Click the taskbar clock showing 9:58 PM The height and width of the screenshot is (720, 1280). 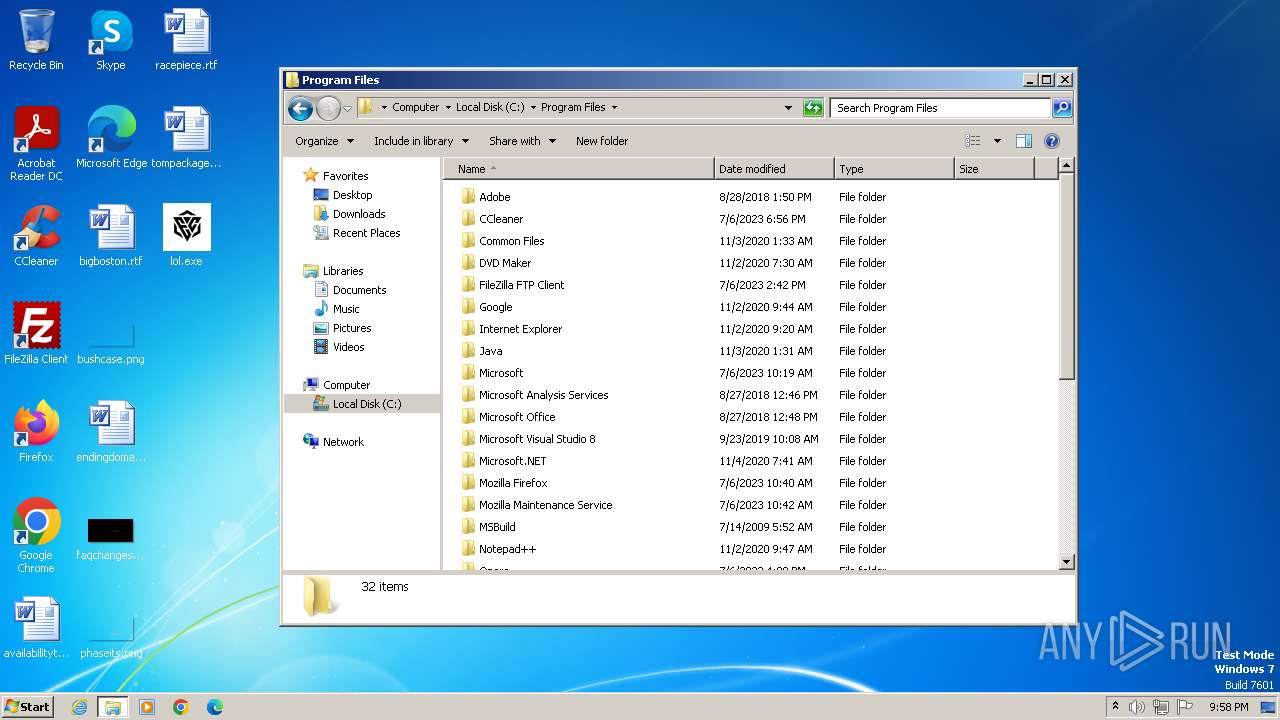1228,707
